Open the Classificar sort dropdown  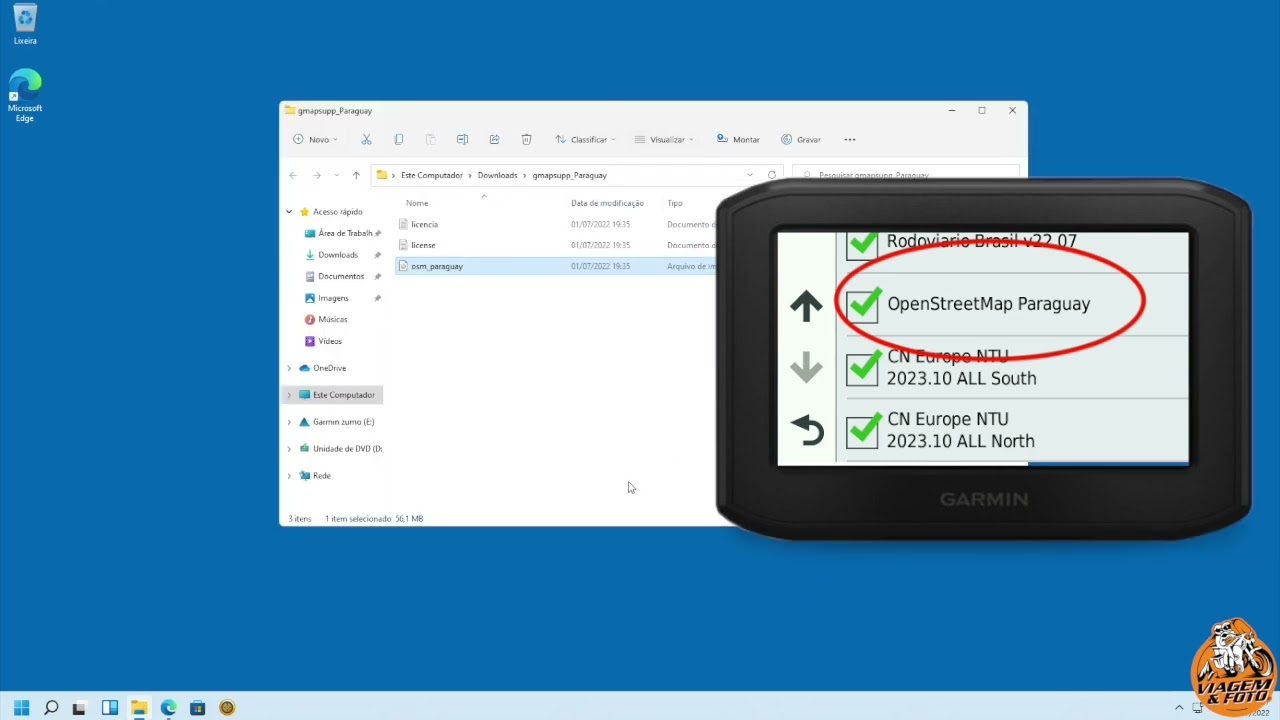tap(586, 140)
